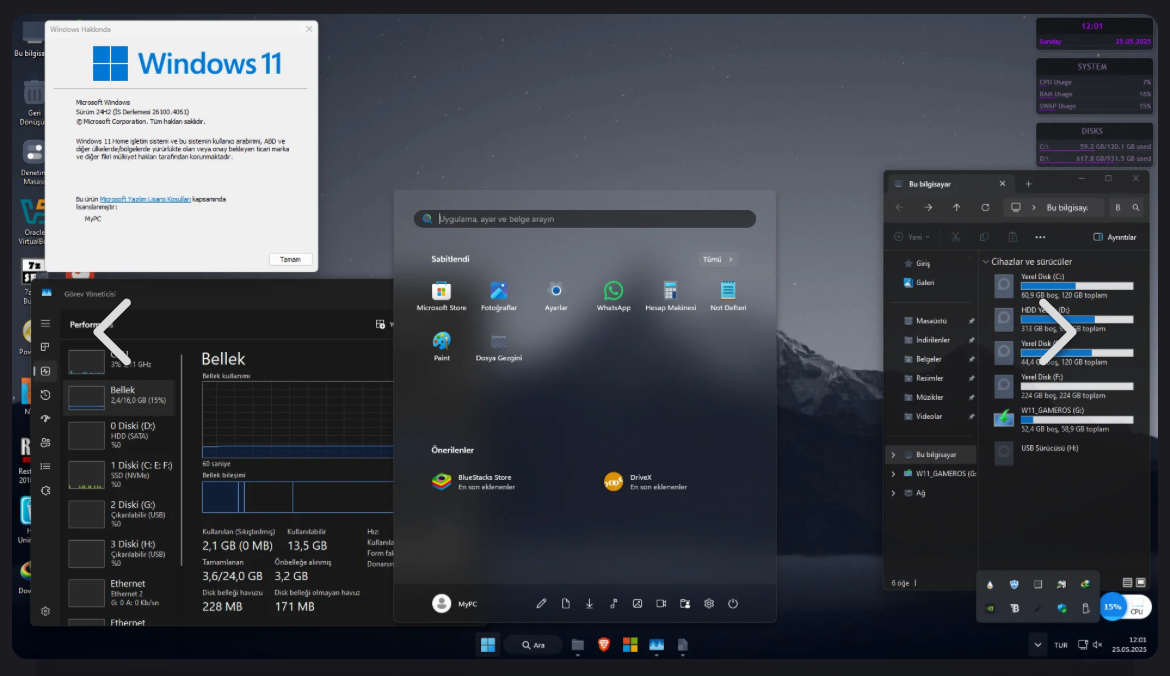This screenshot has width=1170, height=676.
Task: Open Hesap Makinesi calculator app
Action: (670, 296)
